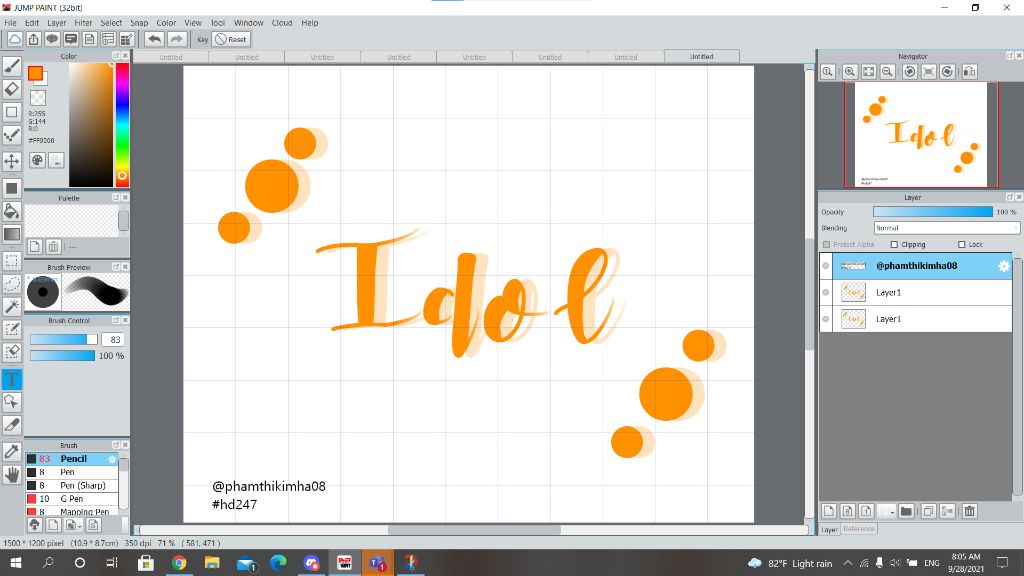The width and height of the screenshot is (1024, 576).
Task: Open the Snap menu
Action: click(139, 23)
